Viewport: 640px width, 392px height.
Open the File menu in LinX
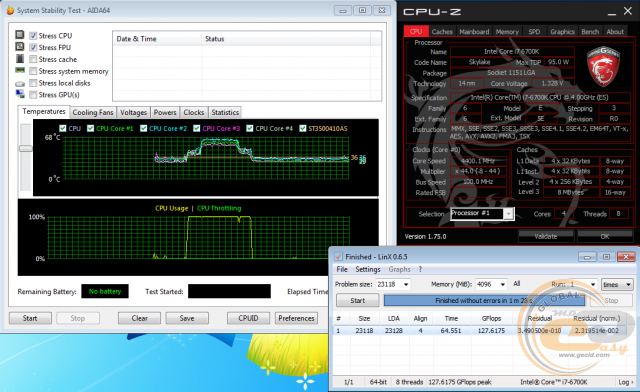tap(342, 269)
